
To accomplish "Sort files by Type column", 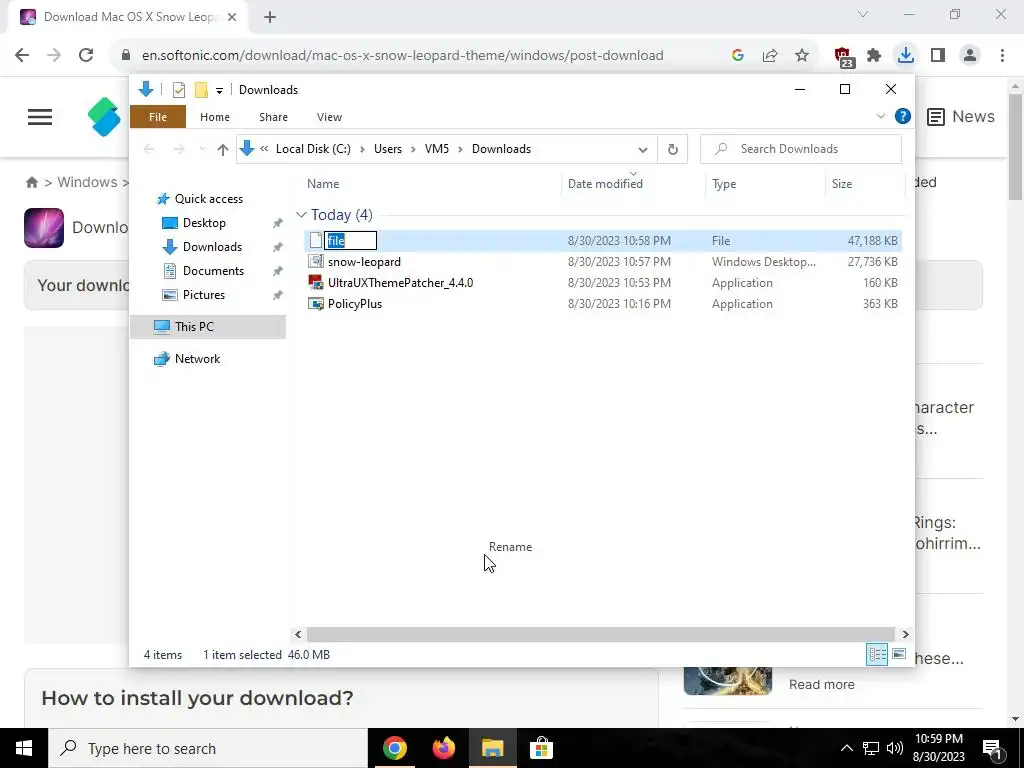I will (x=765, y=184).
